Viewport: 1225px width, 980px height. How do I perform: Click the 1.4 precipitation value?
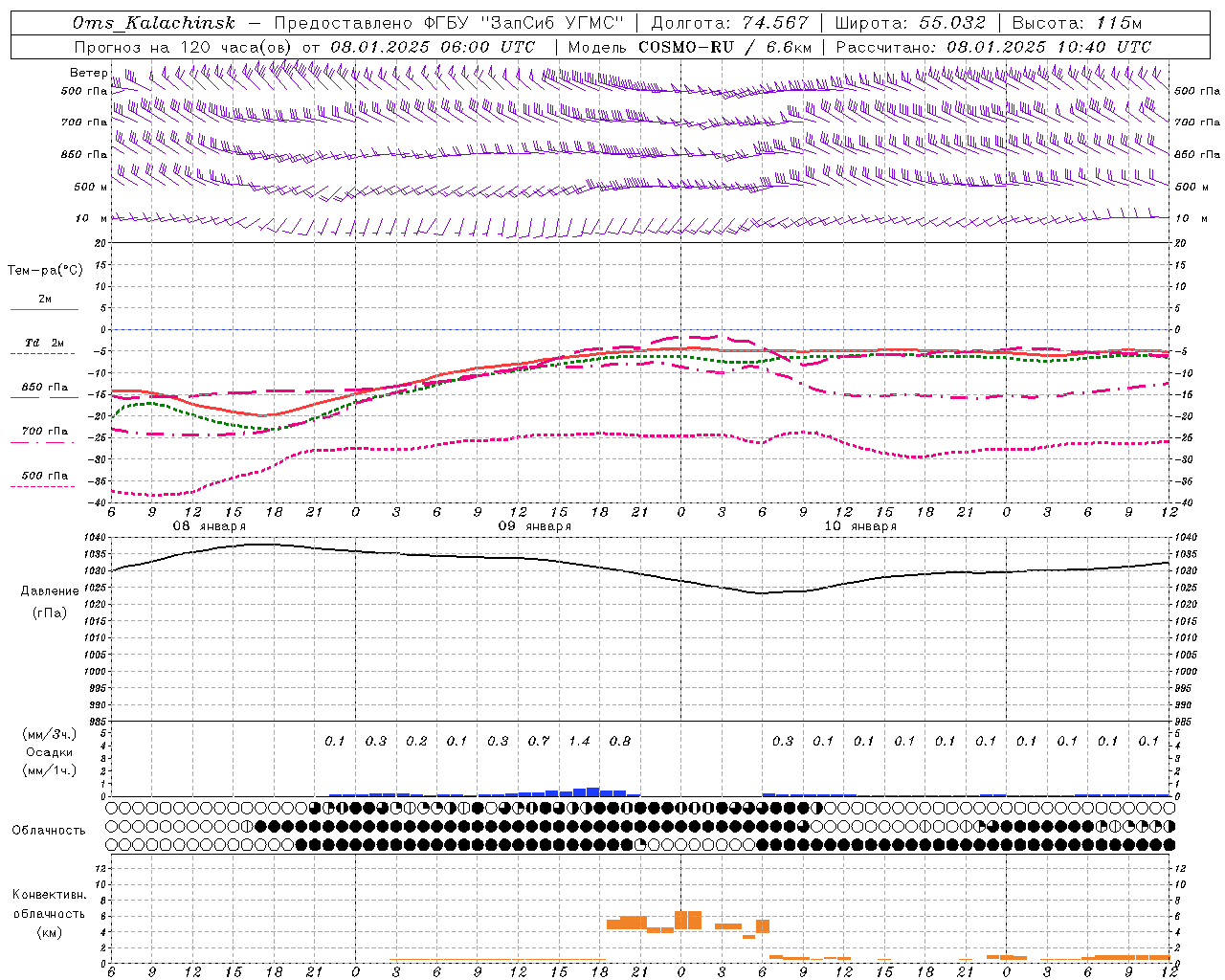click(x=579, y=741)
